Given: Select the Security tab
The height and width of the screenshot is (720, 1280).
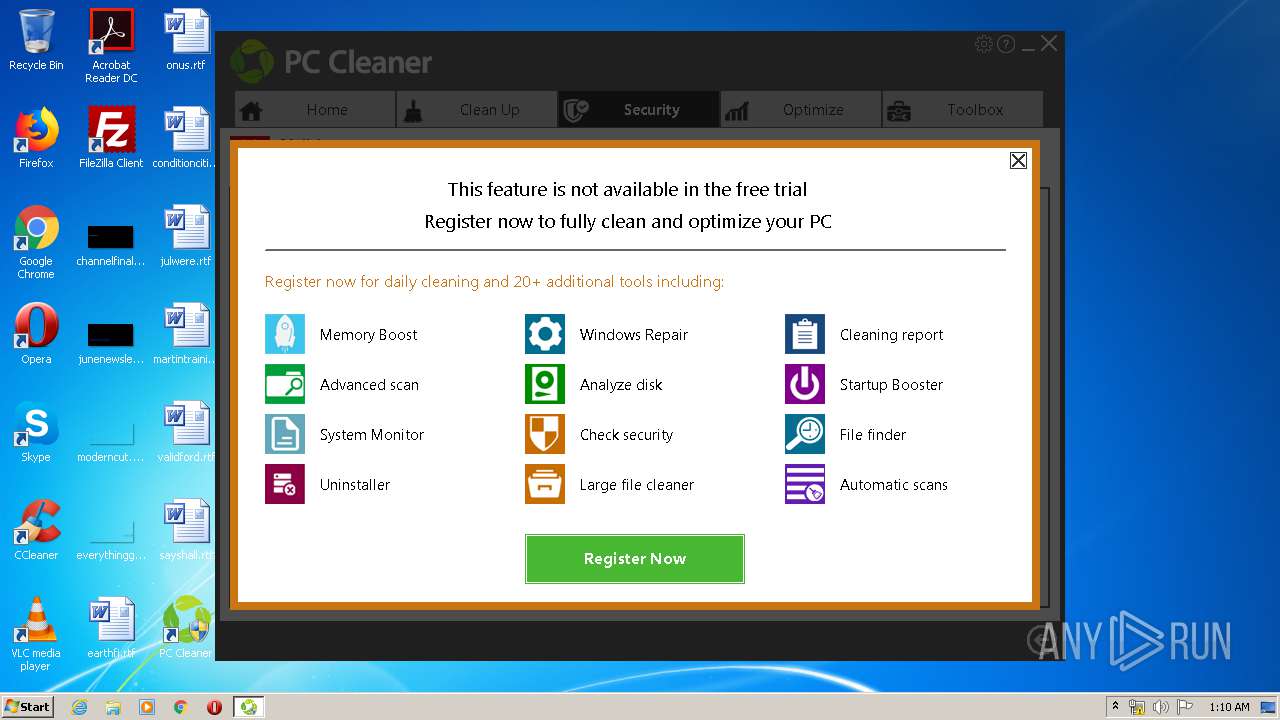Looking at the screenshot, I should pos(638,110).
